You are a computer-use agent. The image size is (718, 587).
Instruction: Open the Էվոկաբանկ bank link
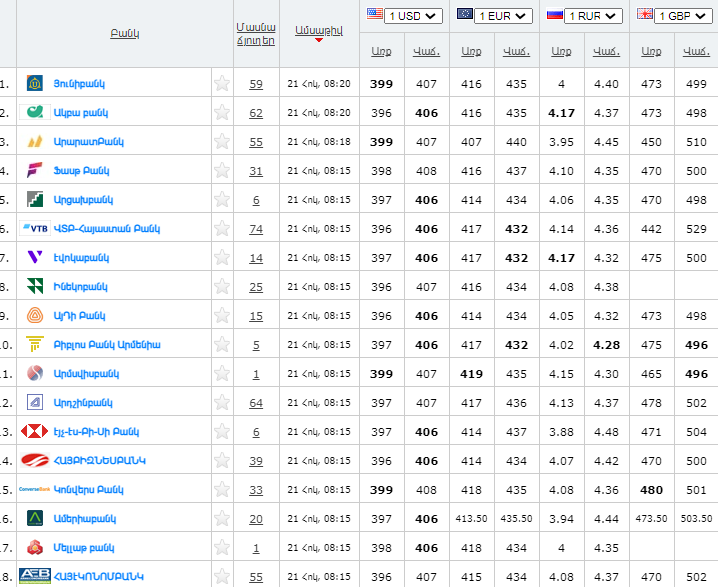pyautogui.click(x=82, y=258)
